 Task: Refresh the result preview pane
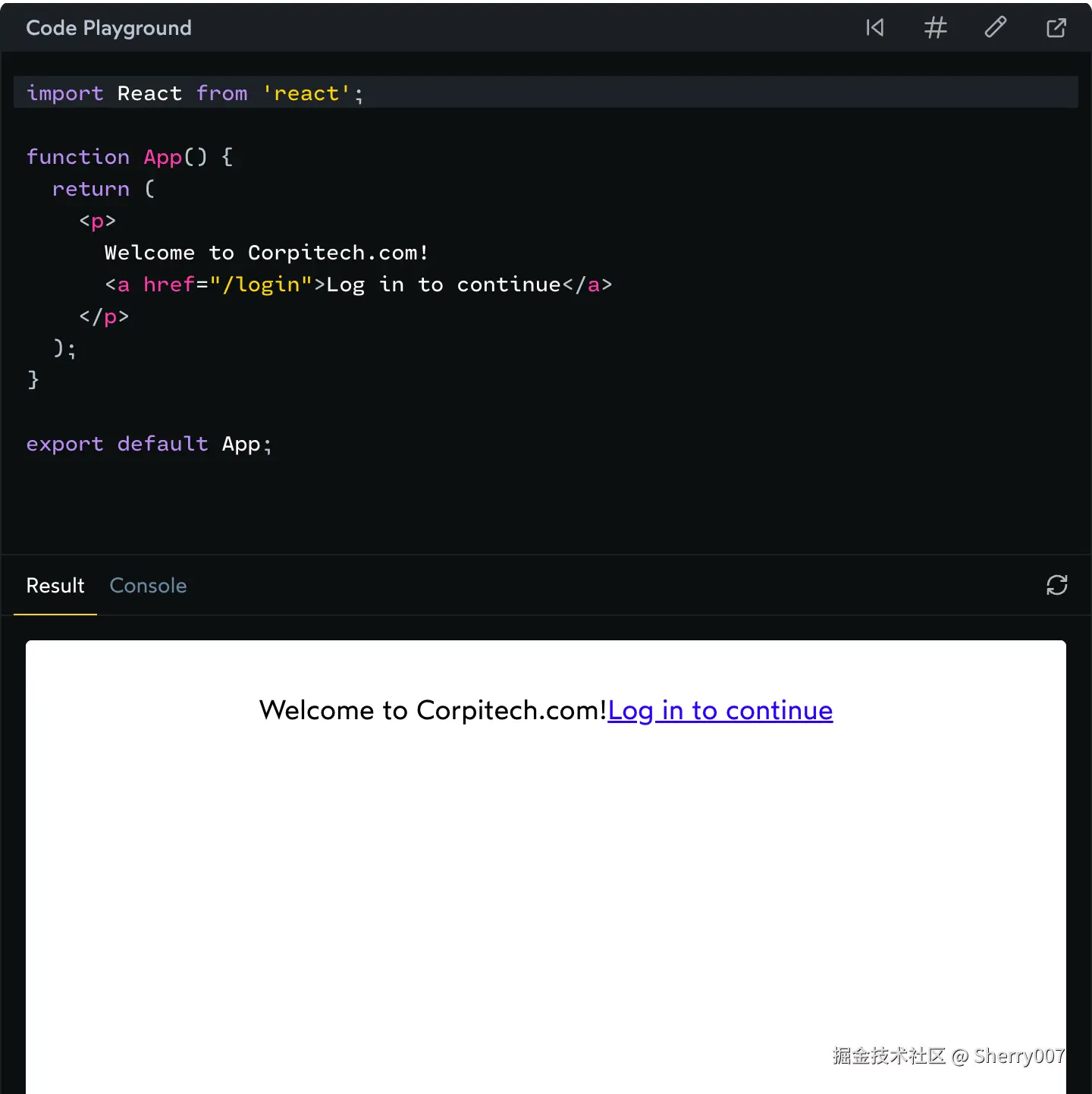click(x=1057, y=585)
